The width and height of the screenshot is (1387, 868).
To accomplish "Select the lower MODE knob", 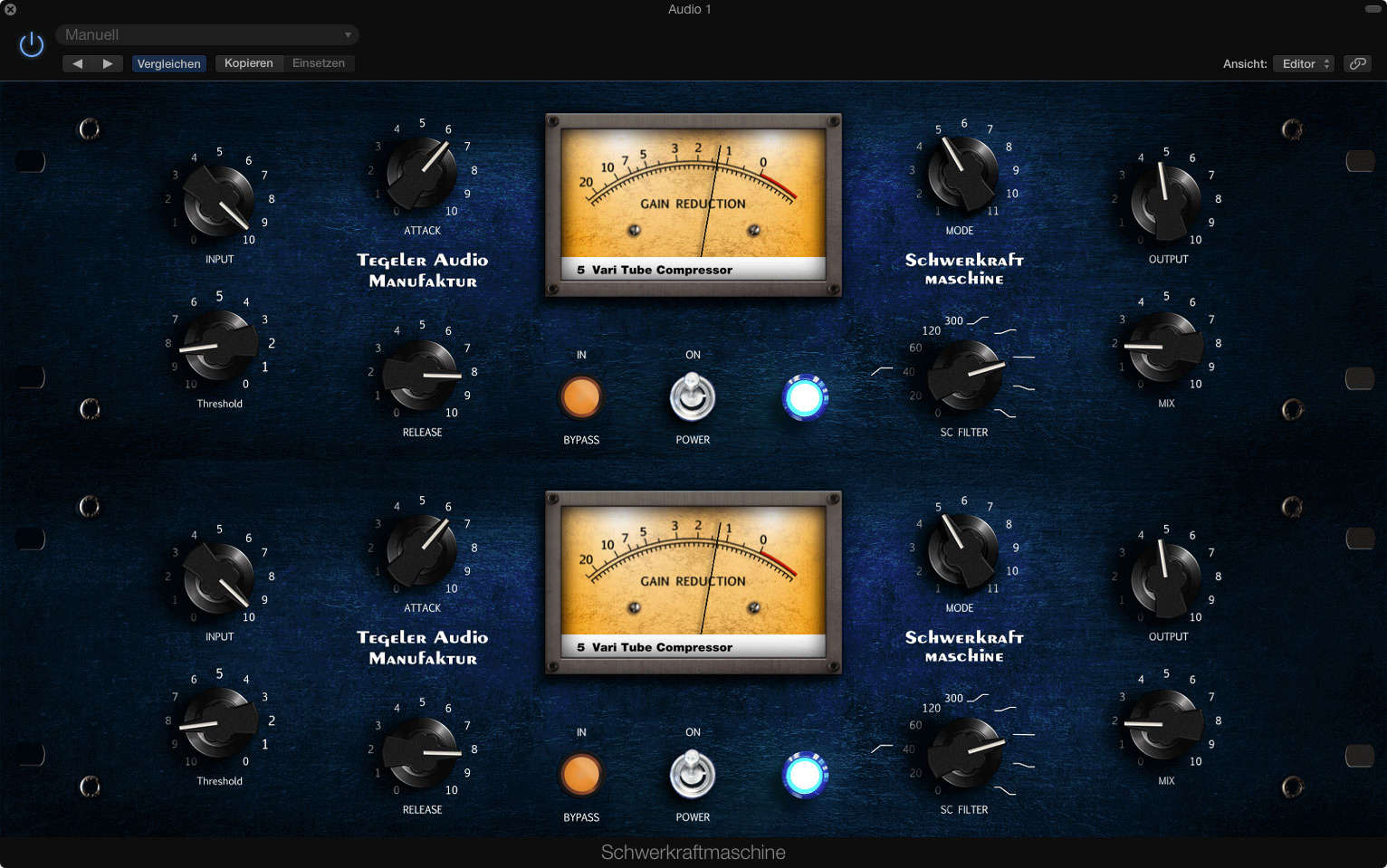I will 964,552.
